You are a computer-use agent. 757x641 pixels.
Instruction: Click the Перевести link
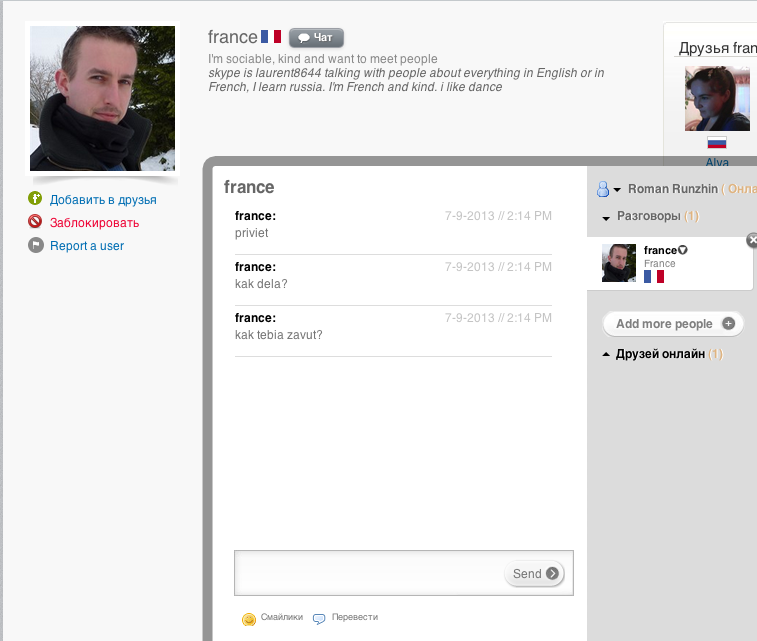tap(355, 617)
